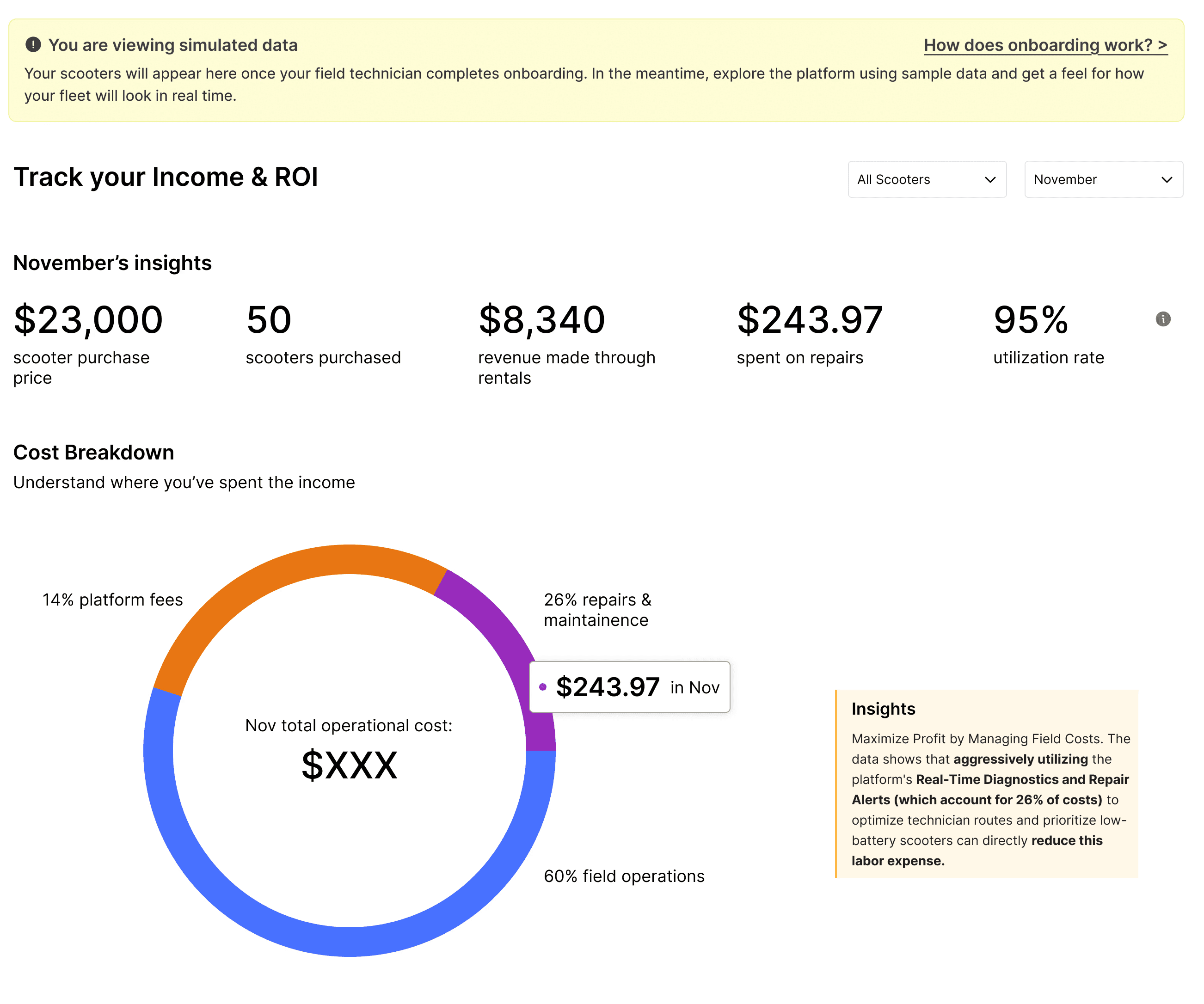Click 'Understand where you've spent the income' subtitle
The height and width of the screenshot is (1004, 1204).
pos(184,483)
